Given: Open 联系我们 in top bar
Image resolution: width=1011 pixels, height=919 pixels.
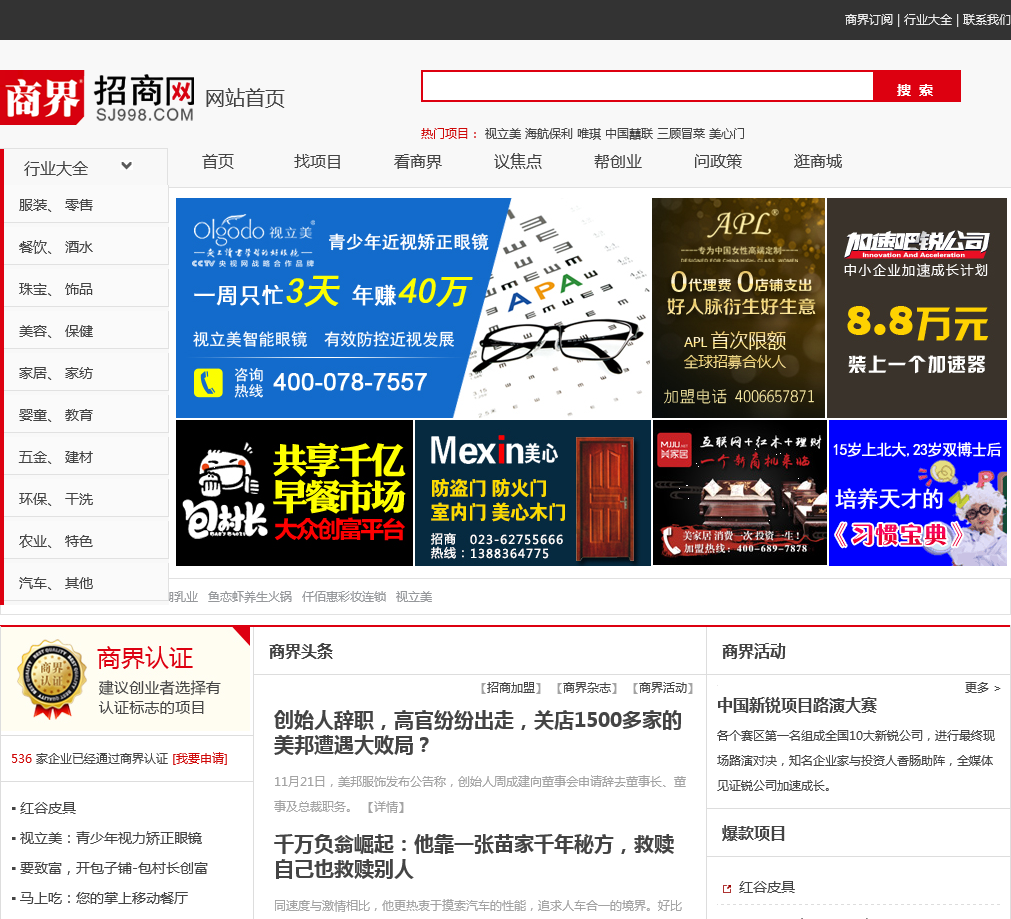Looking at the screenshot, I should (986, 20).
